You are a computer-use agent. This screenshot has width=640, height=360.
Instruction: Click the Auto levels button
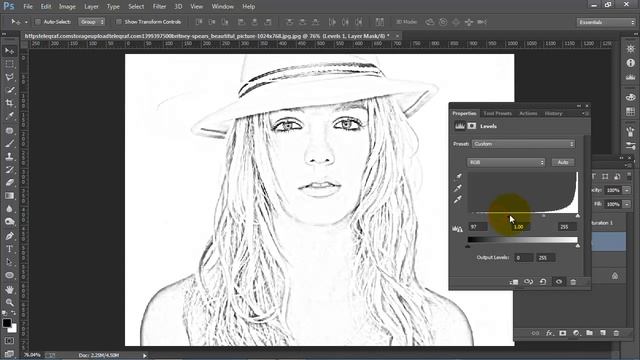[563, 162]
